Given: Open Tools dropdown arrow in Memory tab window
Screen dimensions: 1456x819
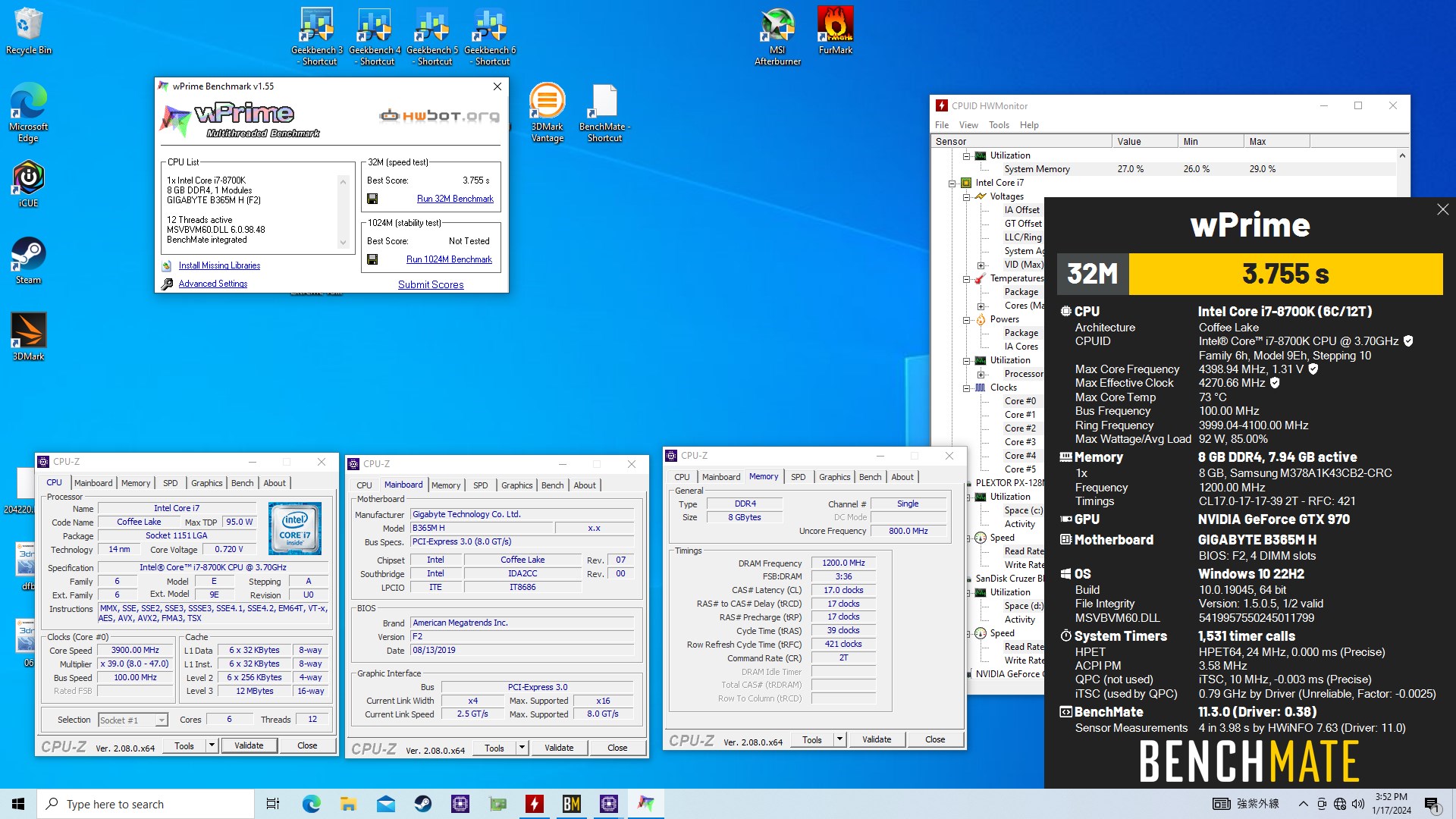Looking at the screenshot, I should coord(839,739).
